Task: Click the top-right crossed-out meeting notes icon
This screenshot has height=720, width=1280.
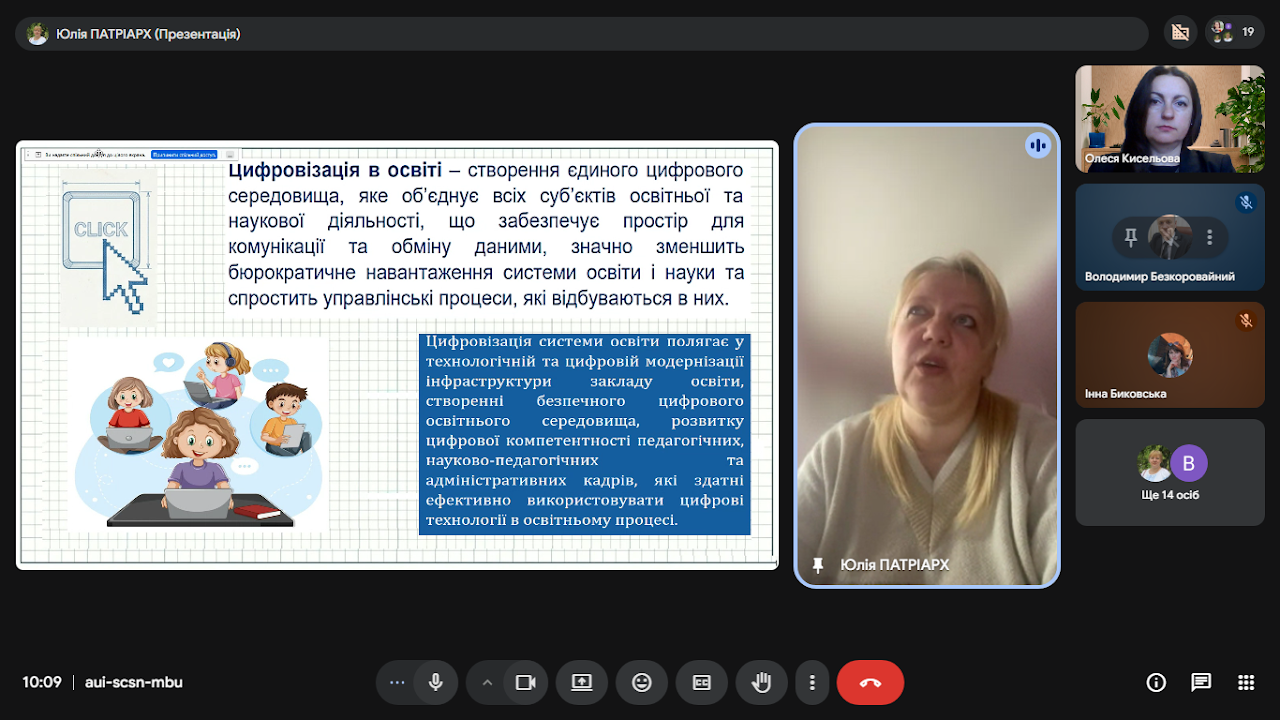Action: click(x=1180, y=32)
